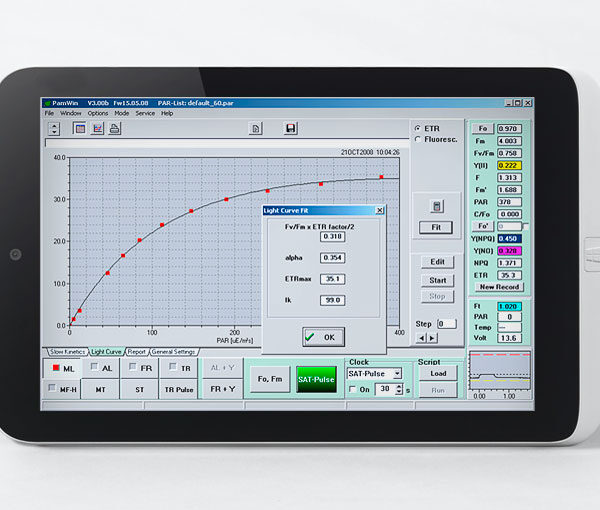Click the Fo button in parameters panel
The height and width of the screenshot is (510, 600).
[x=483, y=129]
